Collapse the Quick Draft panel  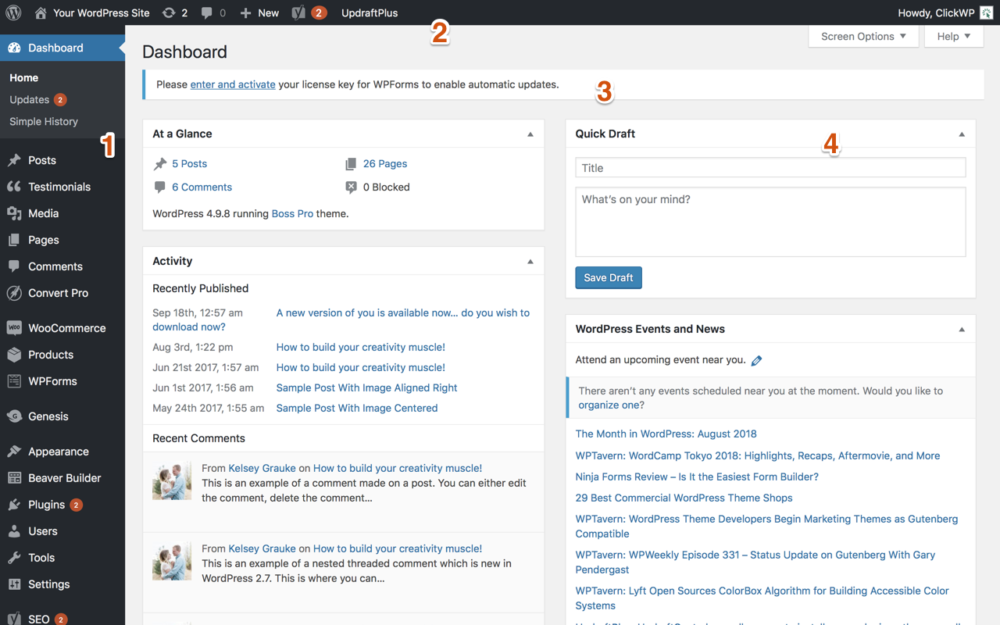click(961, 134)
